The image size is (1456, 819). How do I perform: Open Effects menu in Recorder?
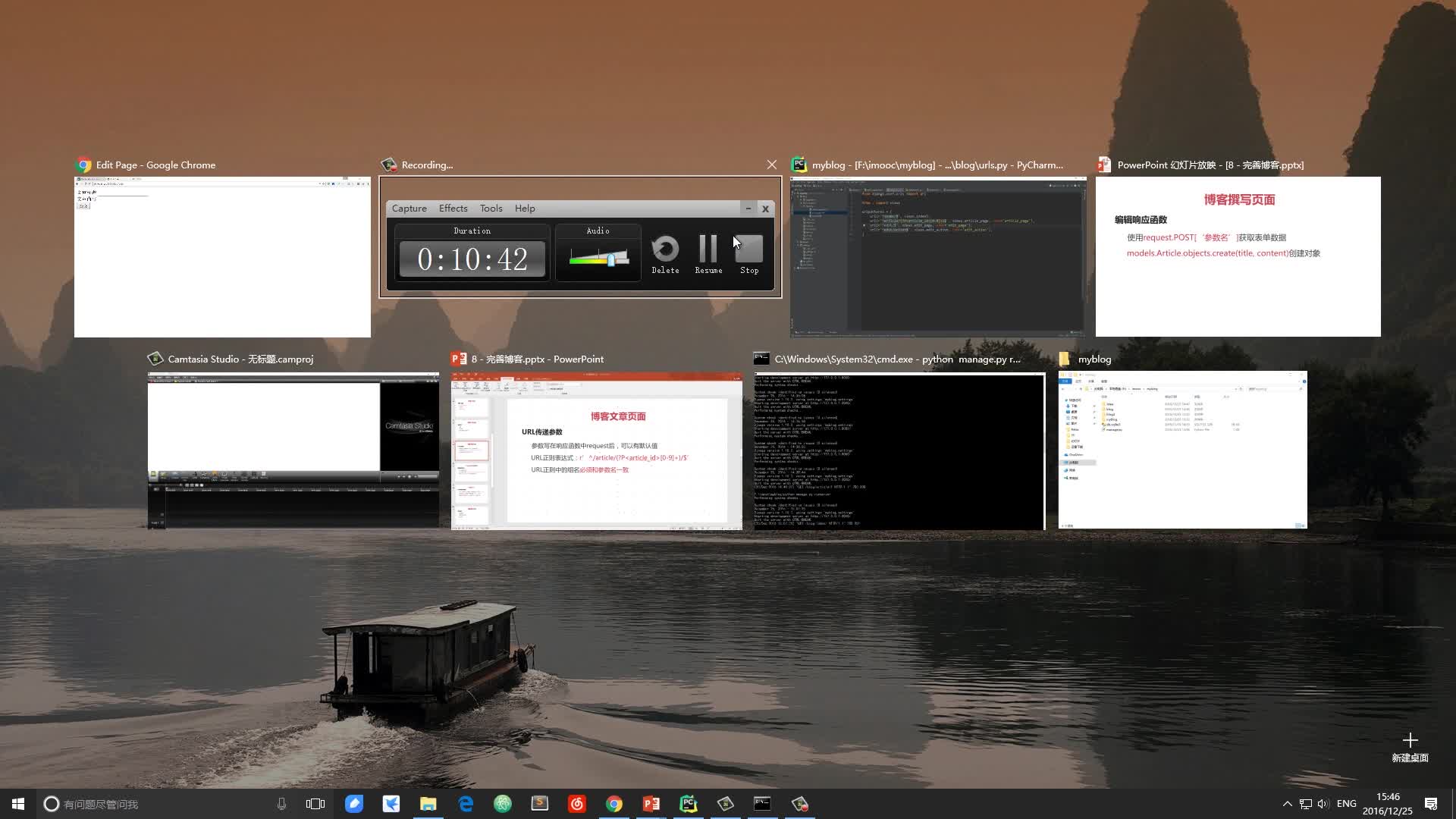pos(453,209)
